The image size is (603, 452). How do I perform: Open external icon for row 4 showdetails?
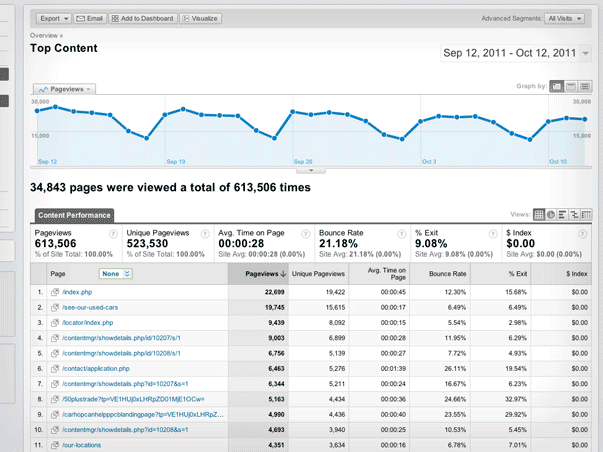[x=55, y=338]
